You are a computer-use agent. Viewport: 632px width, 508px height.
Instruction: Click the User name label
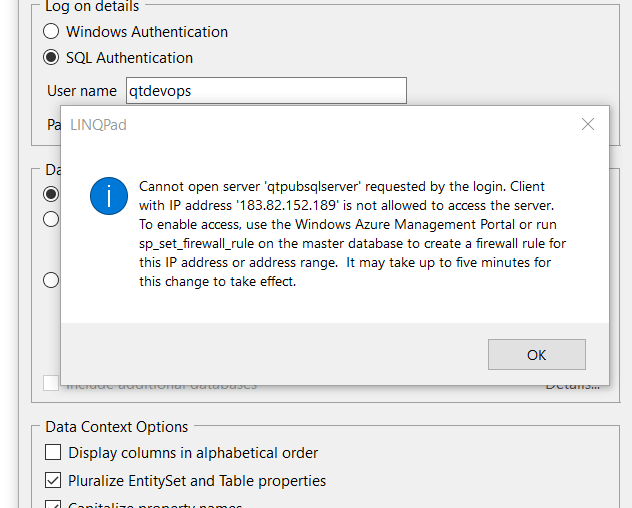pyautogui.click(x=82, y=91)
